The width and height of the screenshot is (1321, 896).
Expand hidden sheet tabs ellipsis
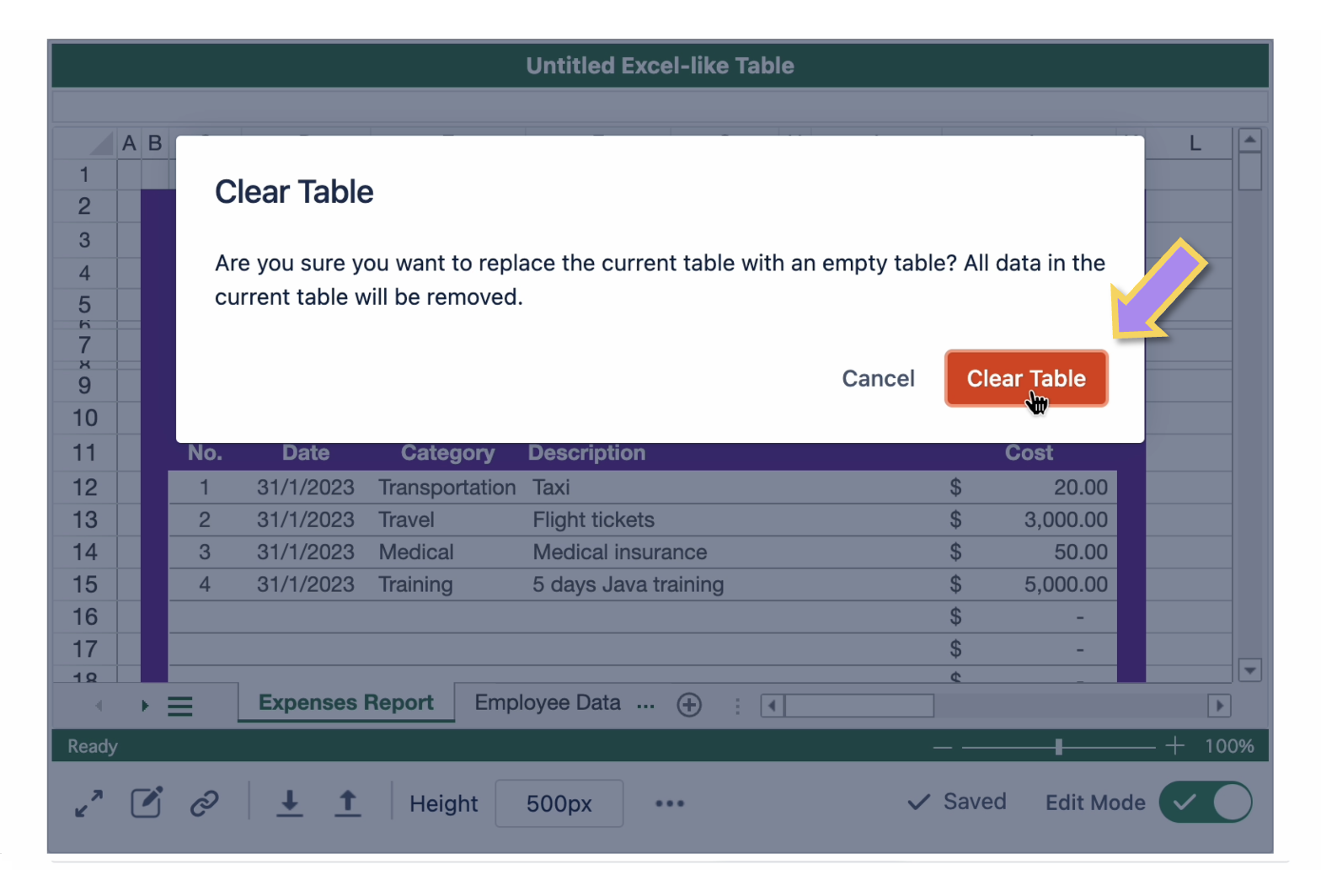(x=645, y=705)
